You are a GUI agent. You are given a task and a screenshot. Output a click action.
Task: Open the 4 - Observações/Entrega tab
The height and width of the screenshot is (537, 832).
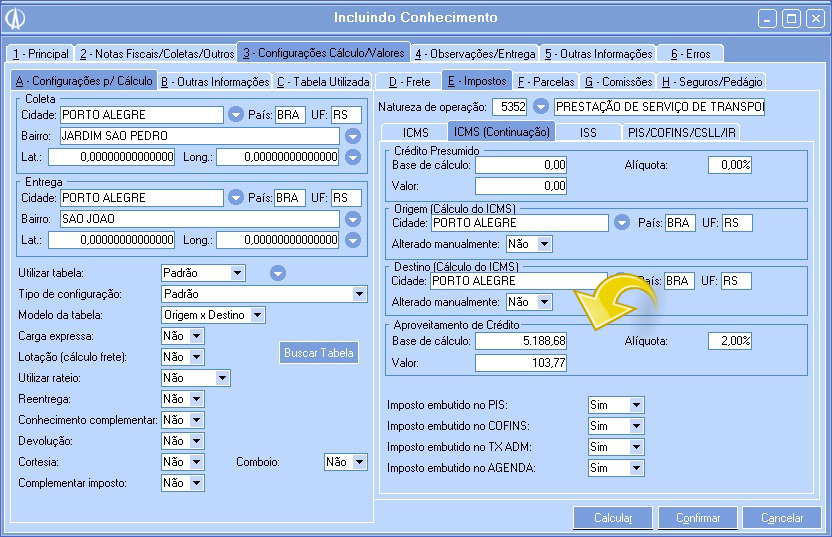pos(475,53)
